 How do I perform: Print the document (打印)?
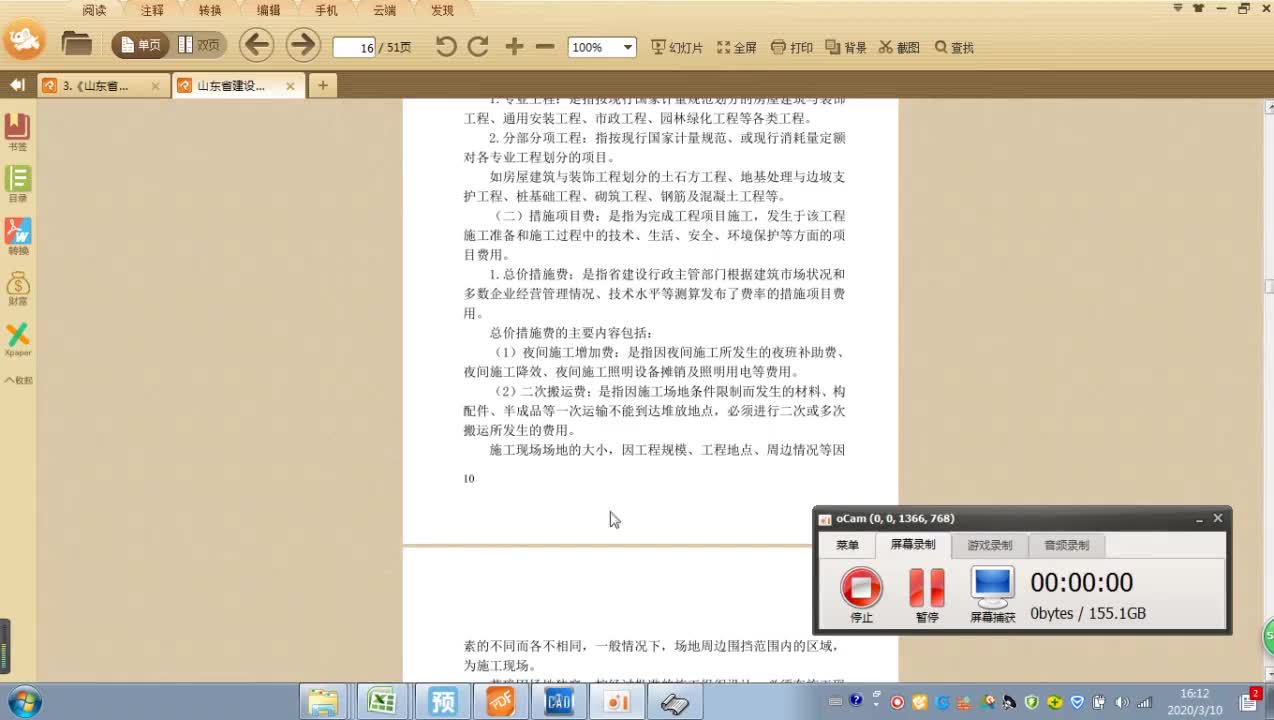pyautogui.click(x=792, y=47)
